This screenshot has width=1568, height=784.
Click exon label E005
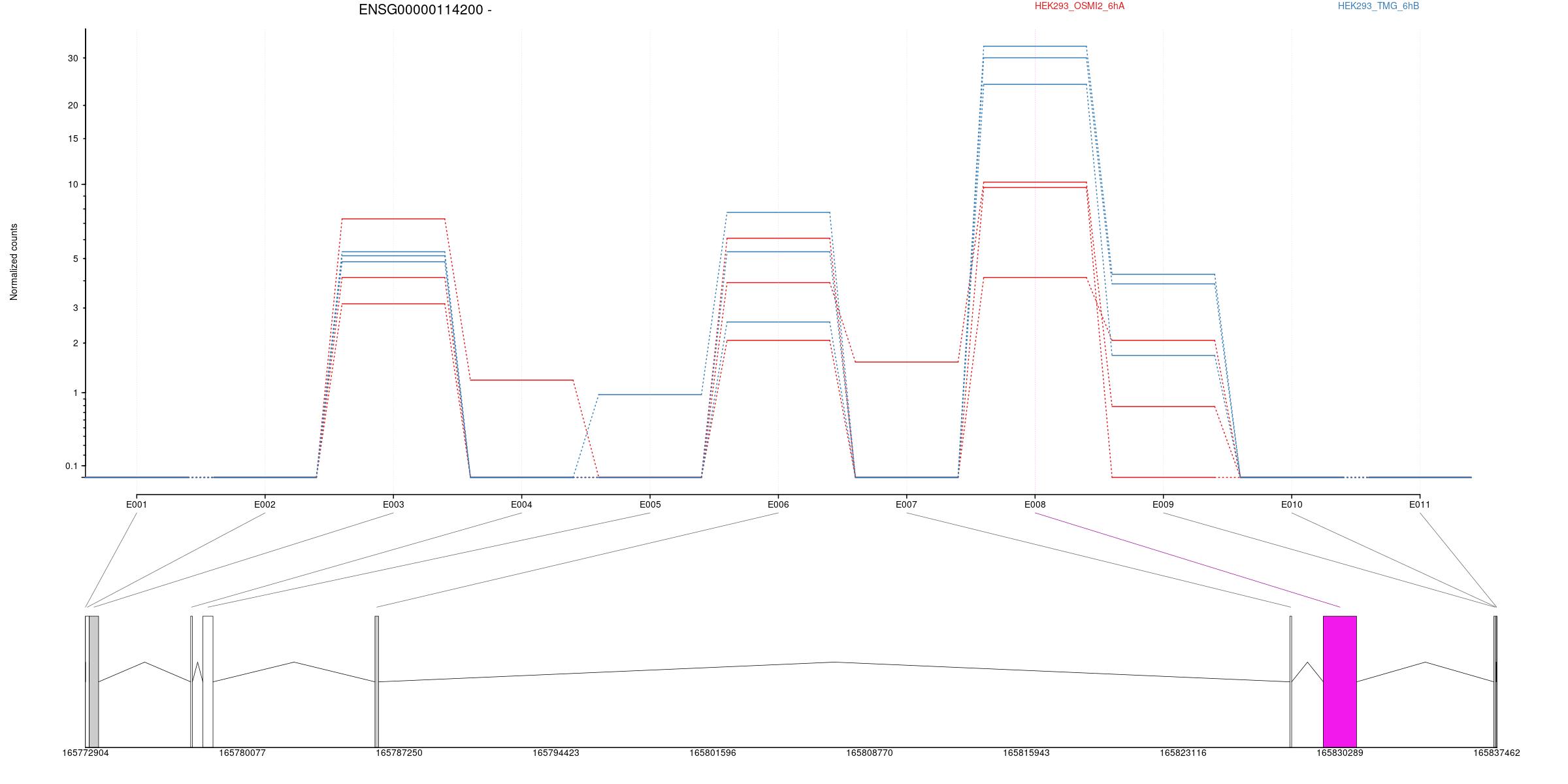click(x=650, y=504)
